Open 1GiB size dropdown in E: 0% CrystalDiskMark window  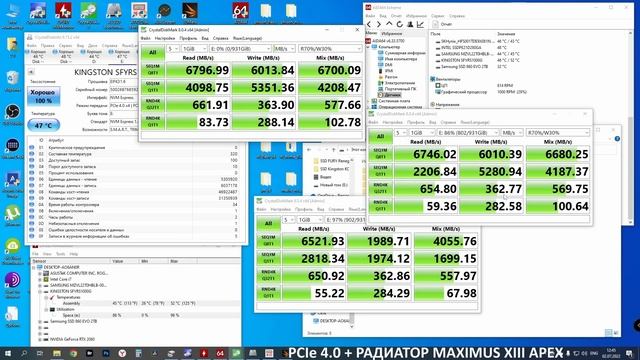coord(194,49)
